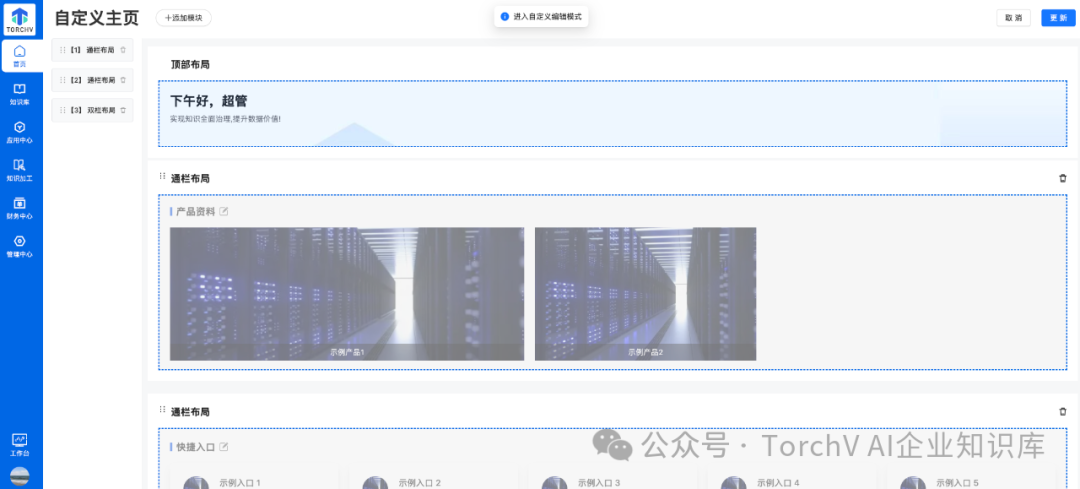Delete the 通栏布局 section containing 产品资料
Viewport: 1080px width, 489px height.
[x=1062, y=178]
